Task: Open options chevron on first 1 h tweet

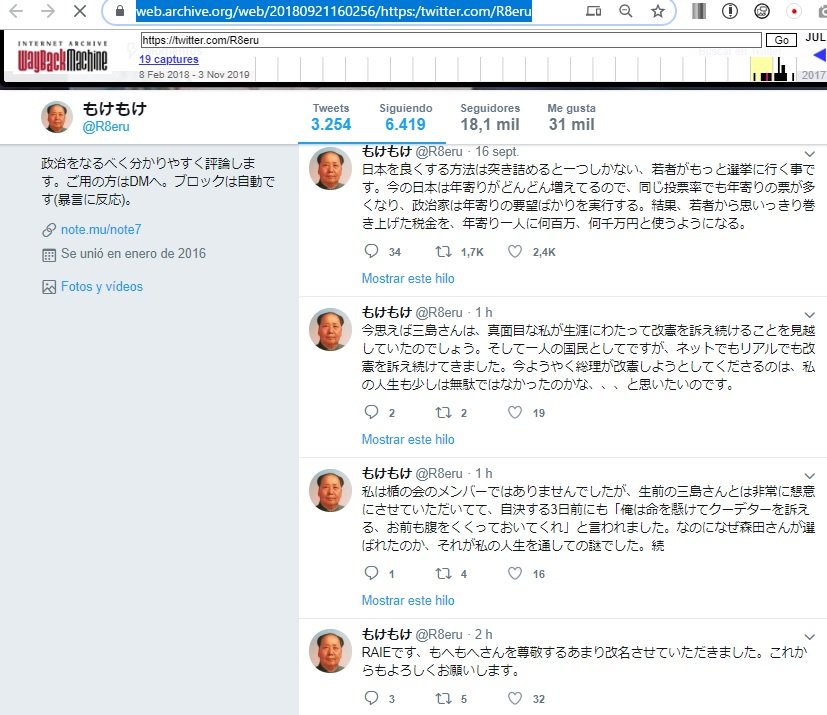Action: click(x=810, y=315)
